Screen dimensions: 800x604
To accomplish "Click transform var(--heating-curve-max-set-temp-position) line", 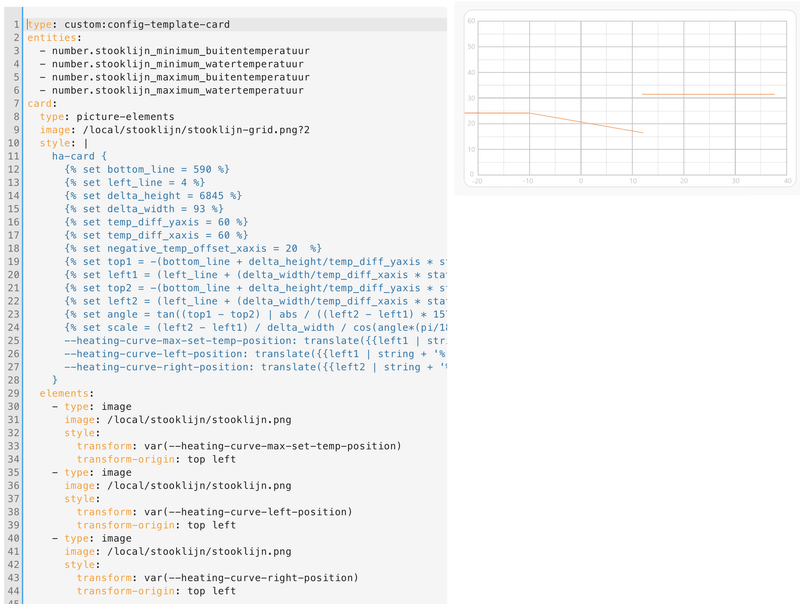I will [239, 446].
